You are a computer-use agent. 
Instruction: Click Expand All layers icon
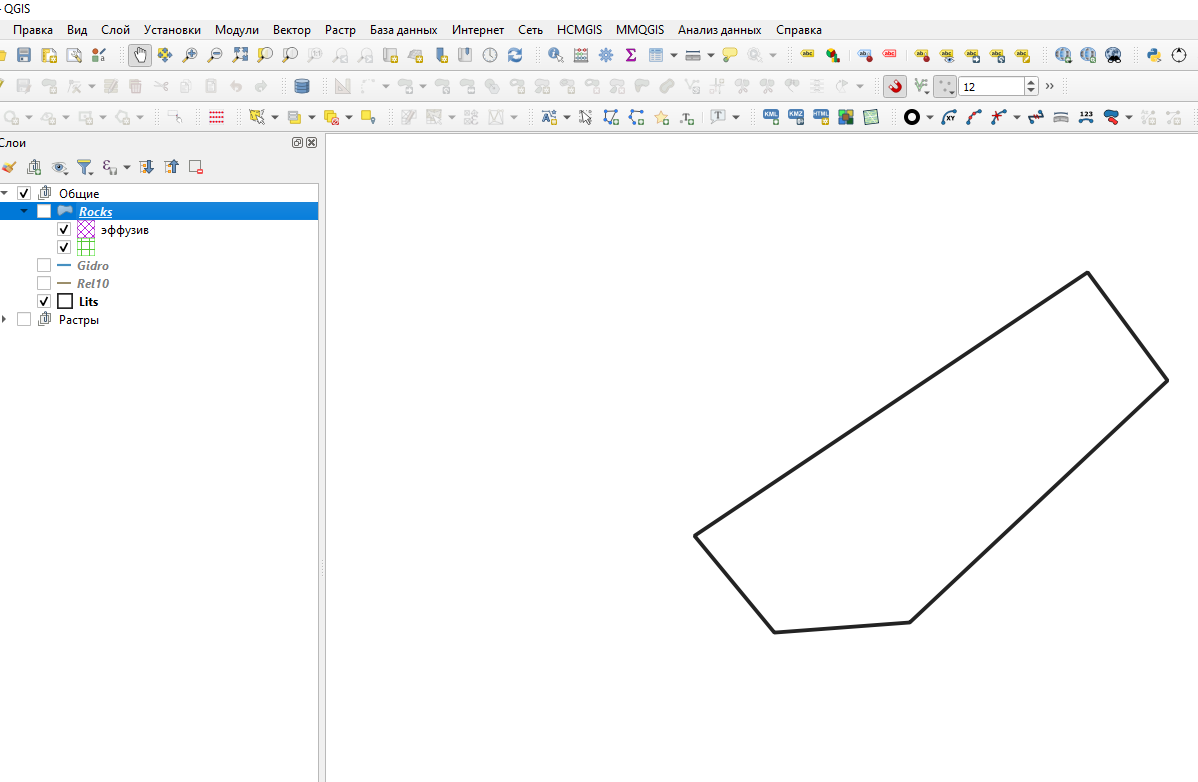point(146,167)
